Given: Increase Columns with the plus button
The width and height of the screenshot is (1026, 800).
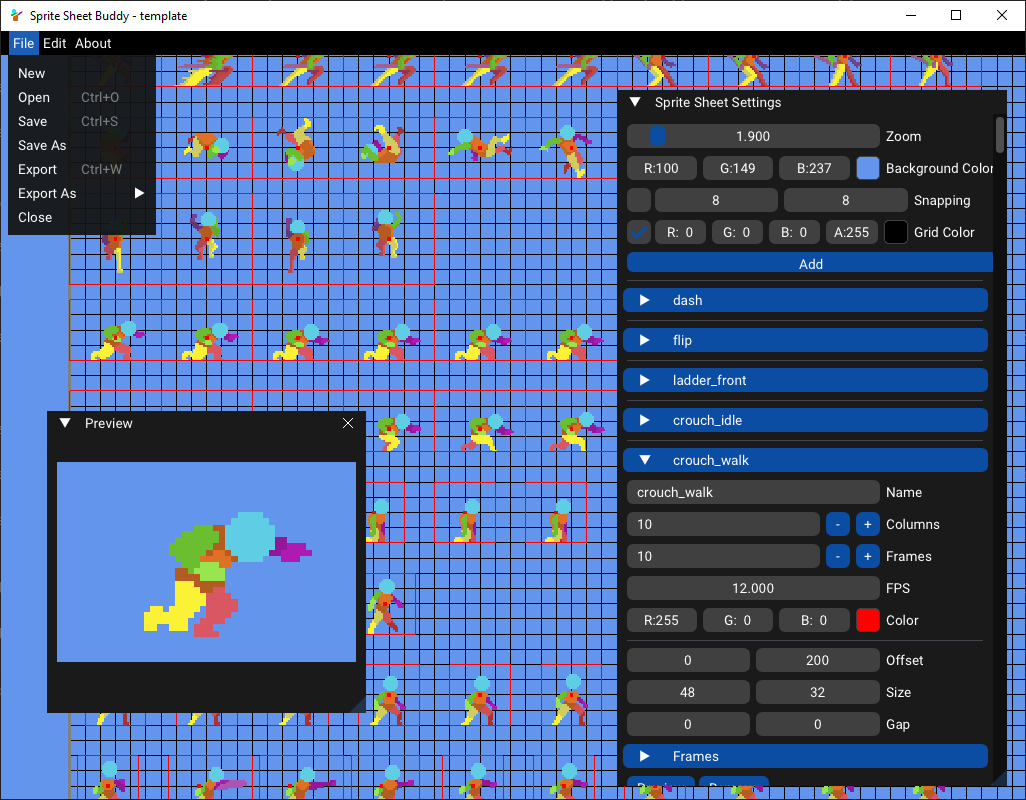Looking at the screenshot, I should (x=868, y=524).
